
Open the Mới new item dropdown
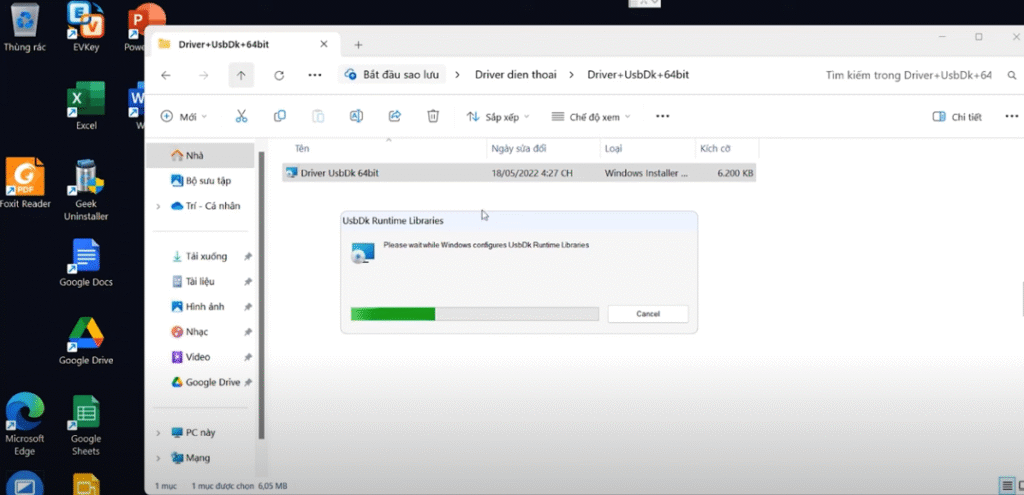[x=184, y=117]
